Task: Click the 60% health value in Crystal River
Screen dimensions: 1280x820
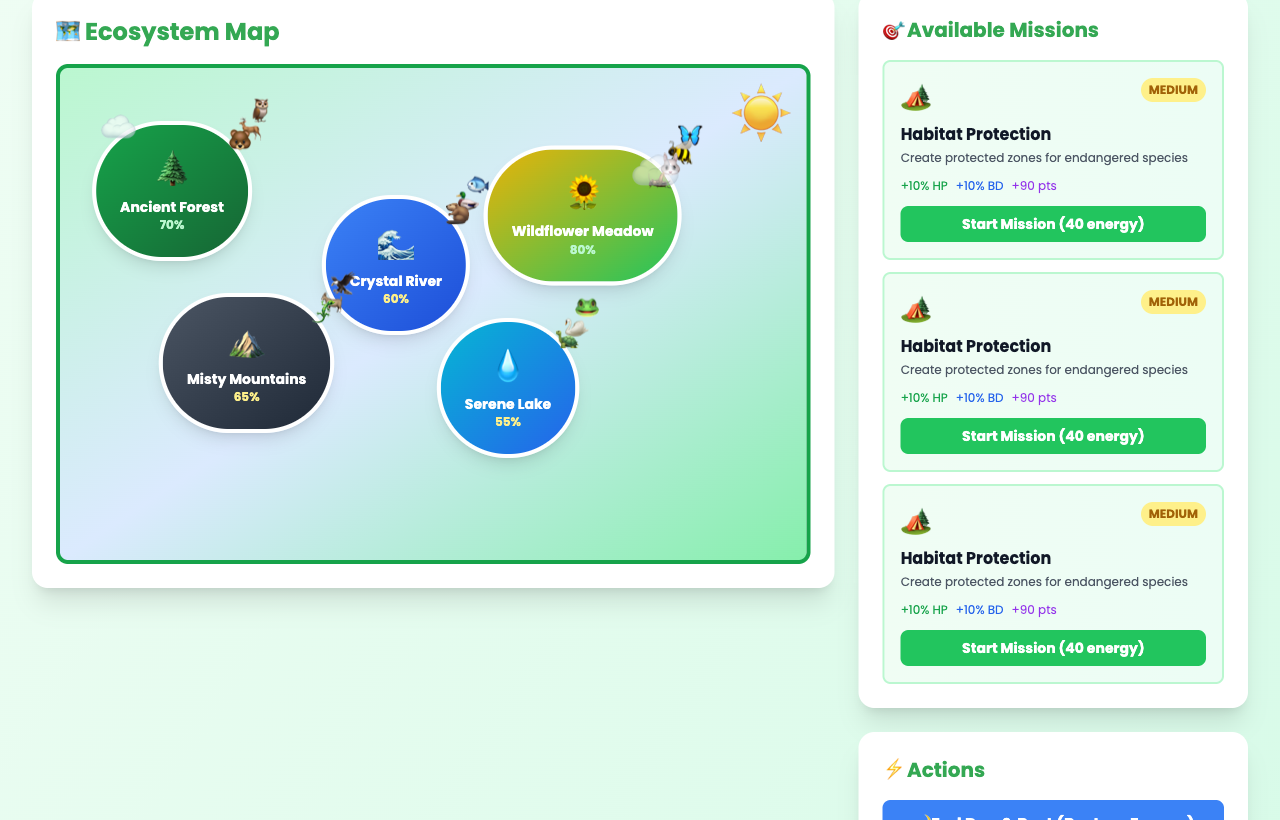Action: click(x=396, y=299)
